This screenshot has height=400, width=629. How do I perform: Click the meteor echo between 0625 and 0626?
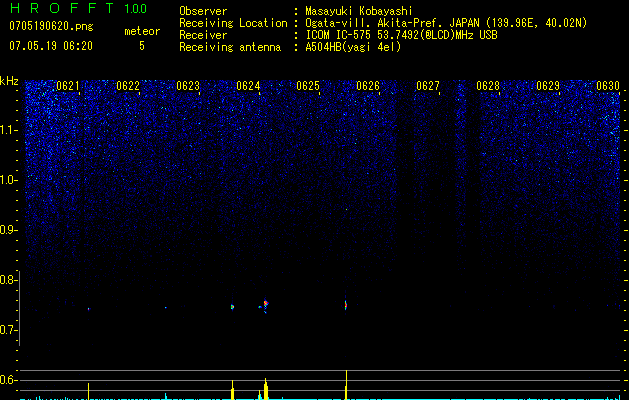(x=345, y=305)
